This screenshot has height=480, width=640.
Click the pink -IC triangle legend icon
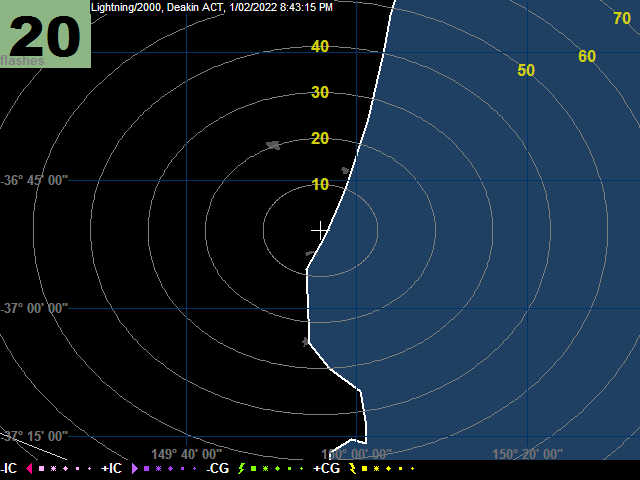29,468
